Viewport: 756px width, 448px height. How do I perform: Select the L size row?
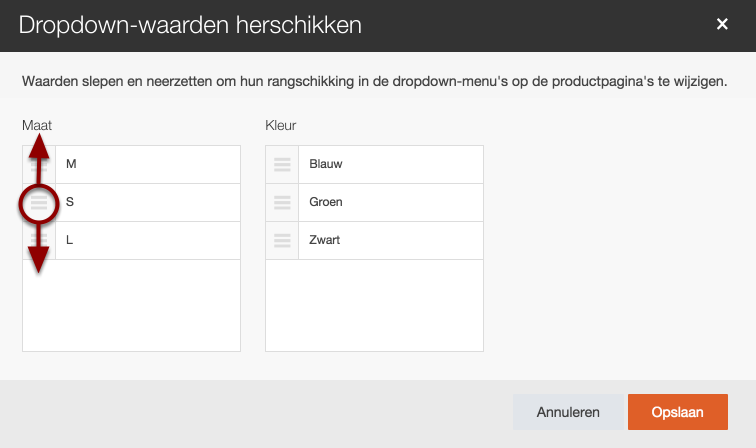coord(147,240)
